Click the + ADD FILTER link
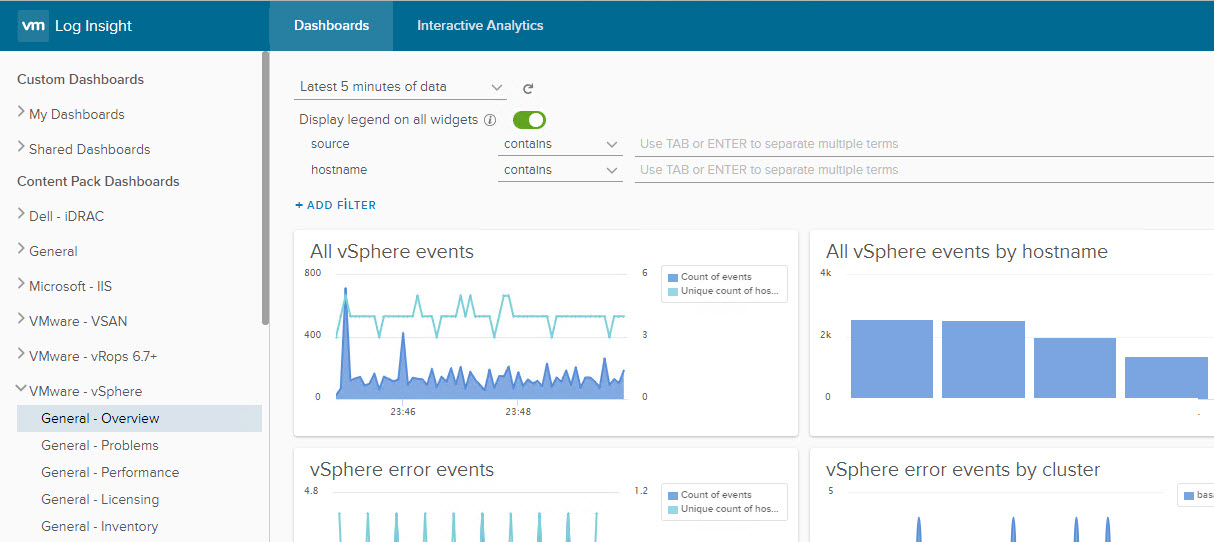1214x542 pixels. point(336,205)
